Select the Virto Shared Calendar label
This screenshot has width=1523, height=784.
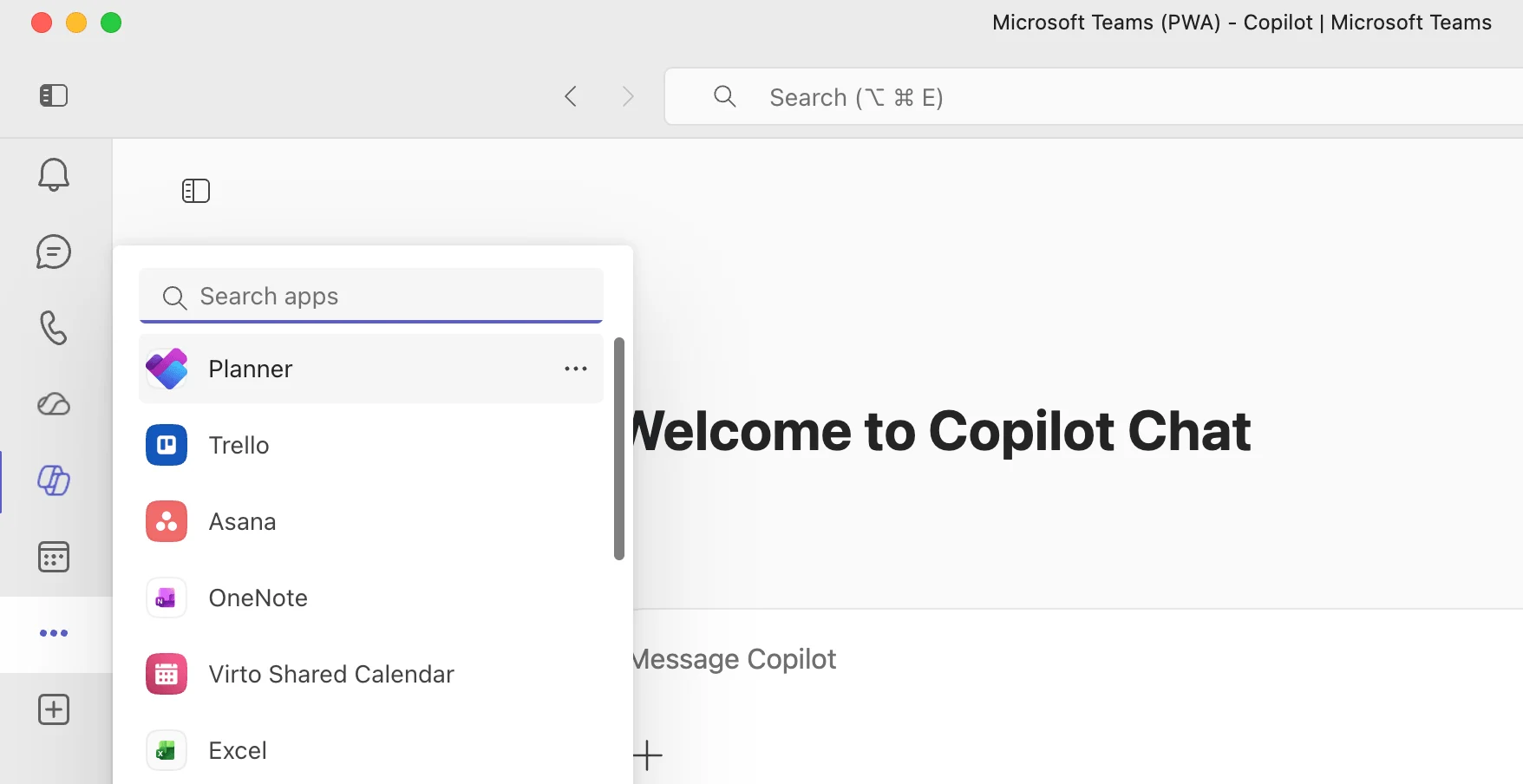point(332,674)
